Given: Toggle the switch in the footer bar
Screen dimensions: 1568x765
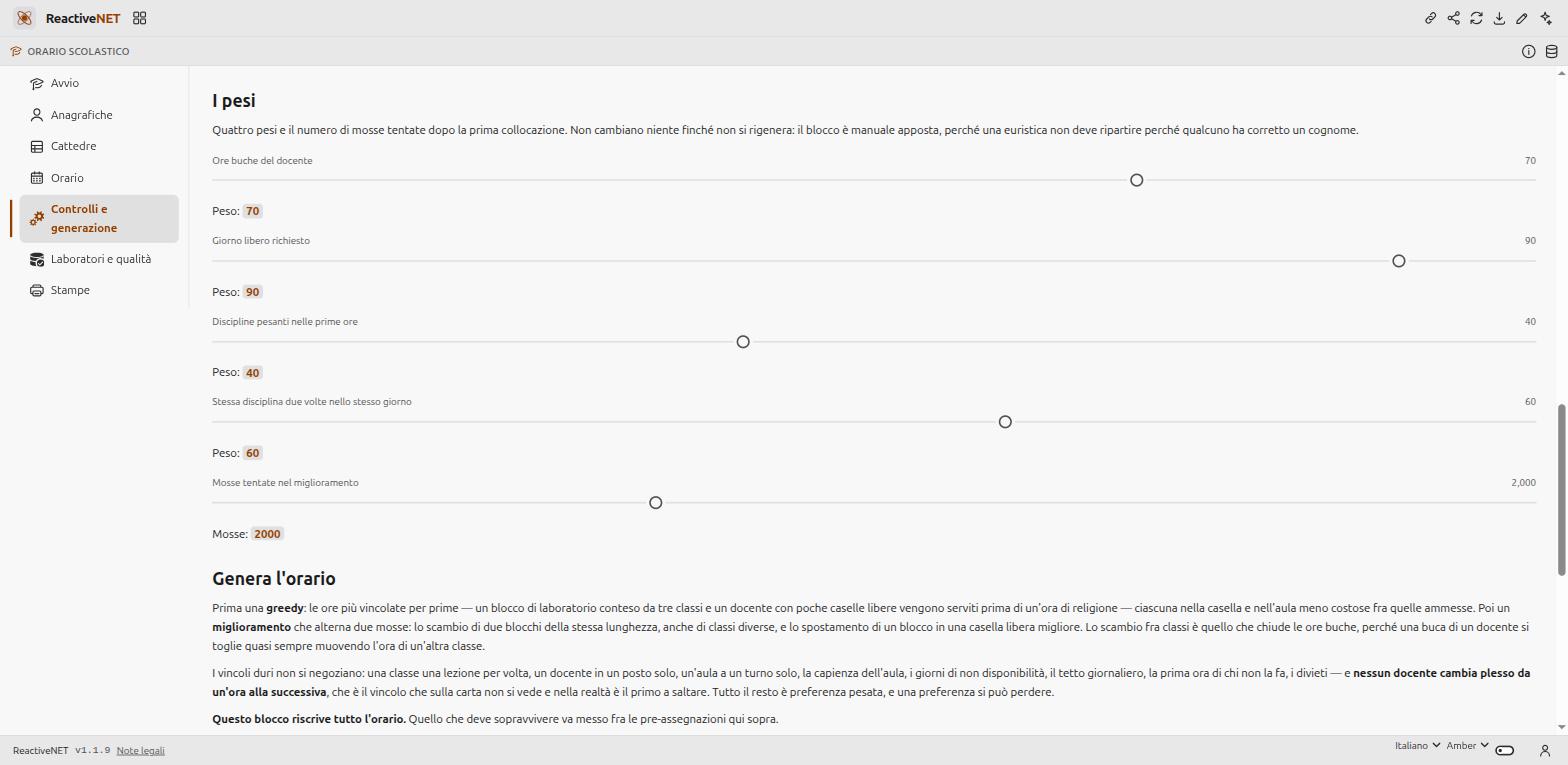Looking at the screenshot, I should [1505, 750].
